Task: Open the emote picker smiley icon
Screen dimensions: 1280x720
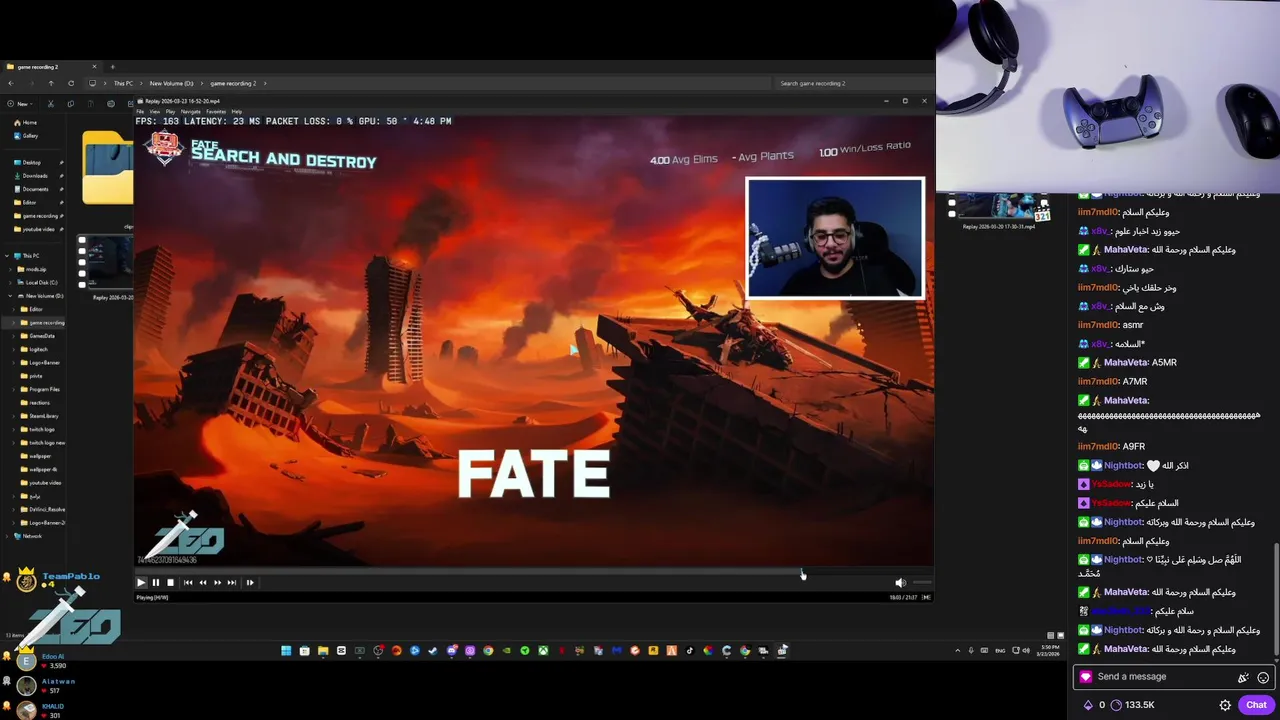Action: (x=1263, y=677)
